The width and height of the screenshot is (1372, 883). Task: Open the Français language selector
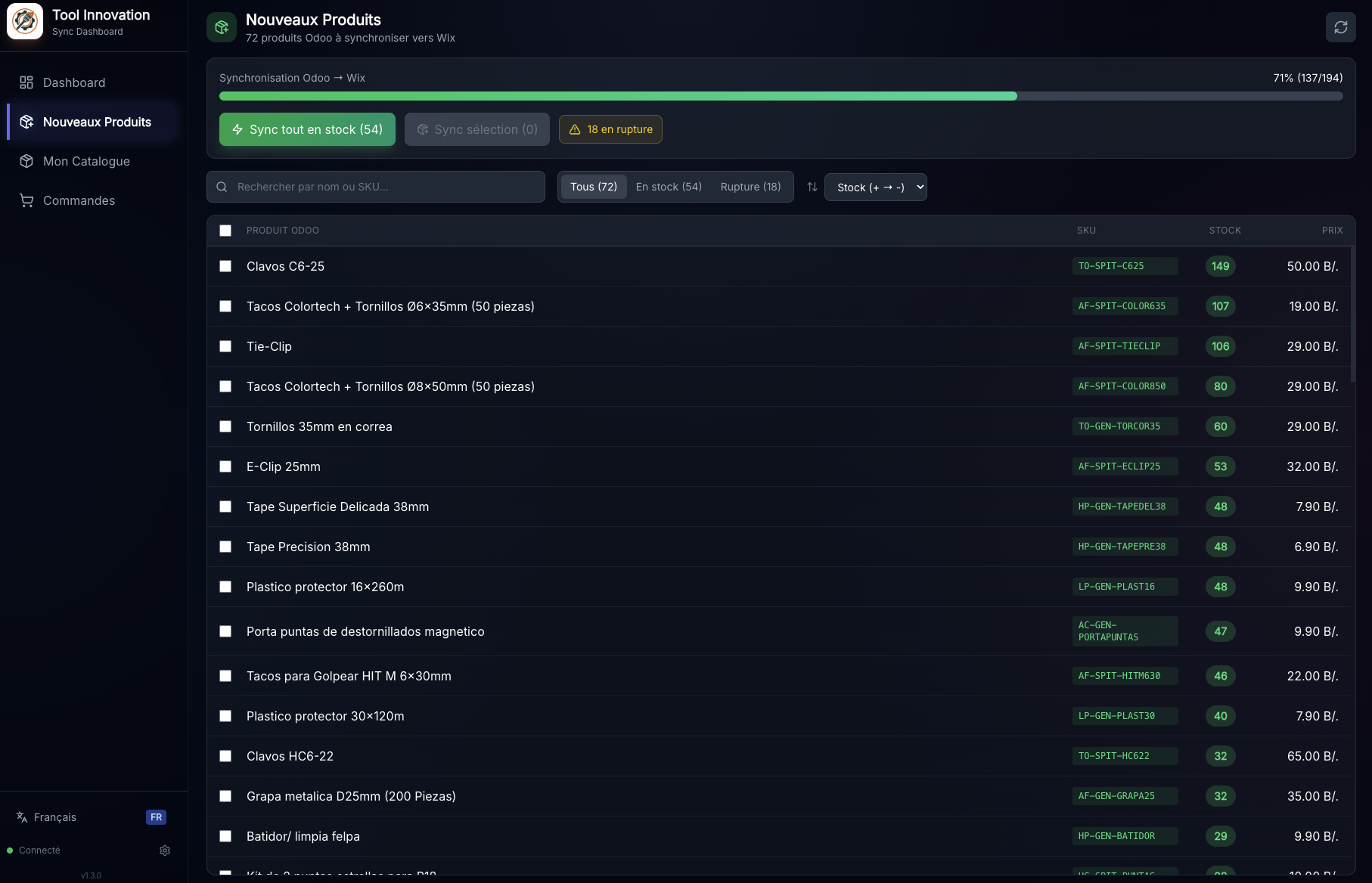[x=55, y=817]
